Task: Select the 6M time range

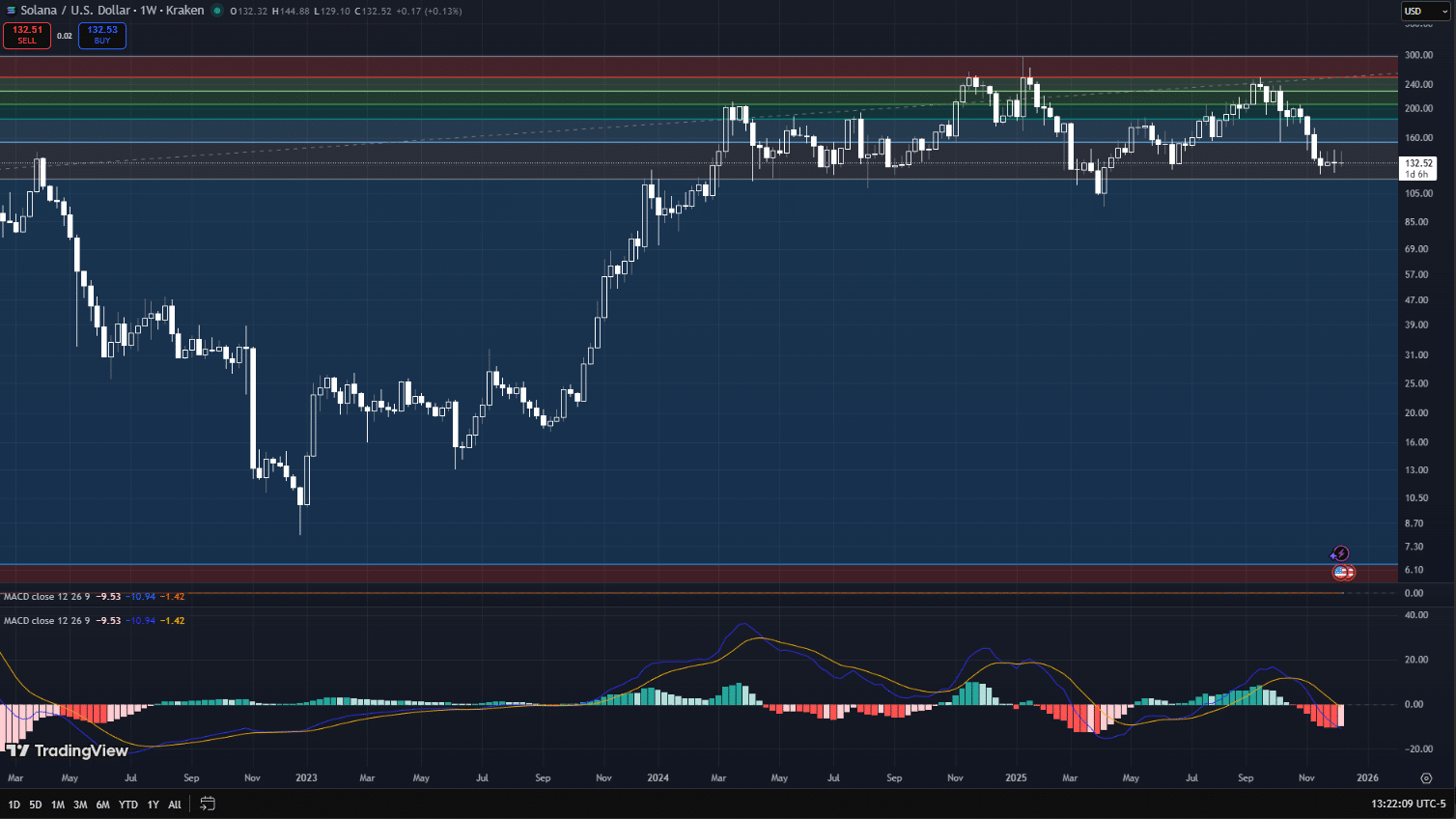Action: tap(102, 805)
